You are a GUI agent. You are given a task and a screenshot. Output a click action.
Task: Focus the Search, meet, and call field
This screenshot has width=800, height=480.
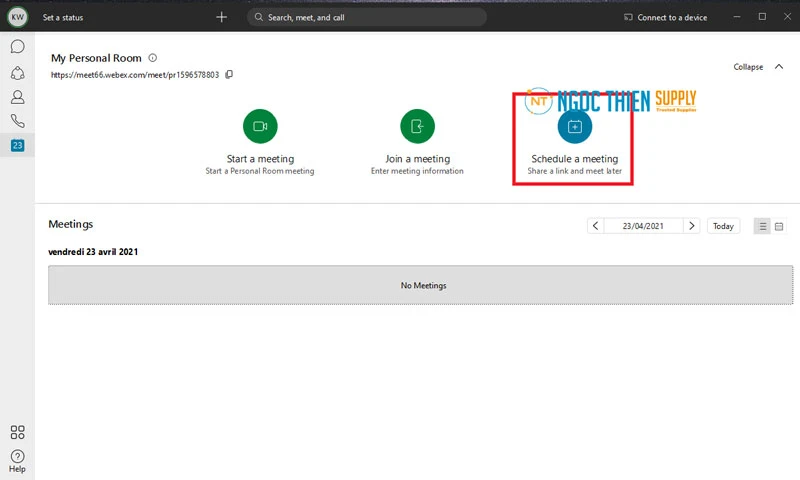point(367,17)
